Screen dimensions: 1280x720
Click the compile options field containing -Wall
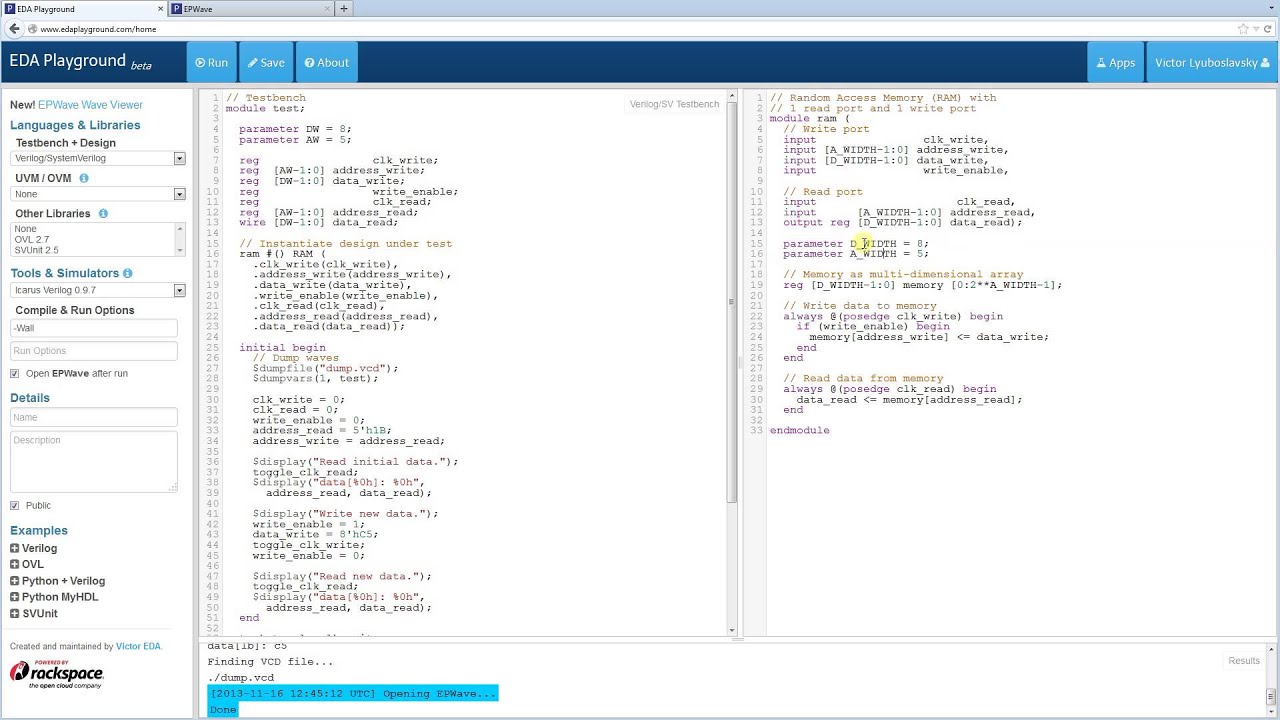[x=94, y=328]
